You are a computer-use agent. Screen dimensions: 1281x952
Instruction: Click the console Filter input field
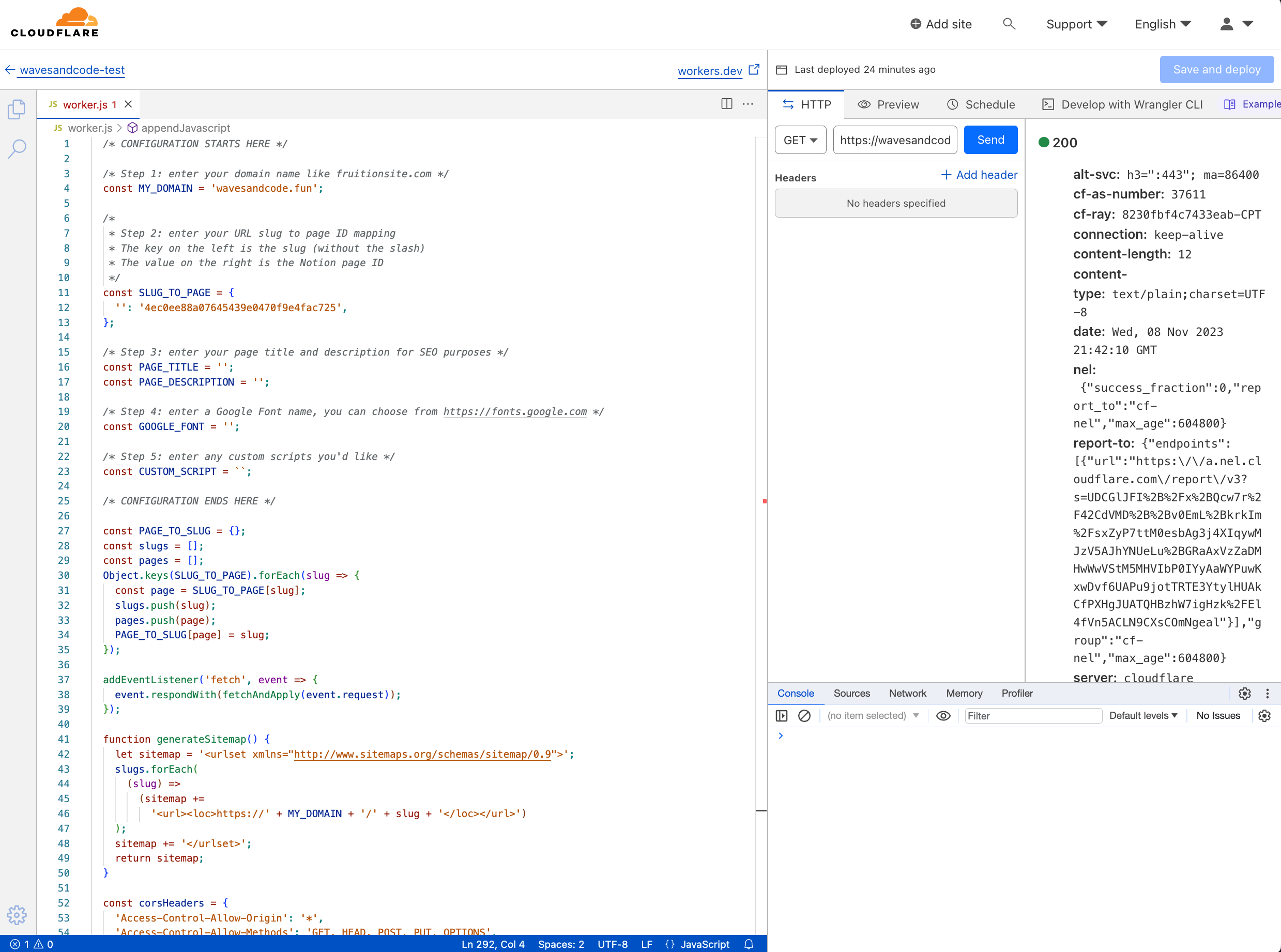coord(1033,715)
